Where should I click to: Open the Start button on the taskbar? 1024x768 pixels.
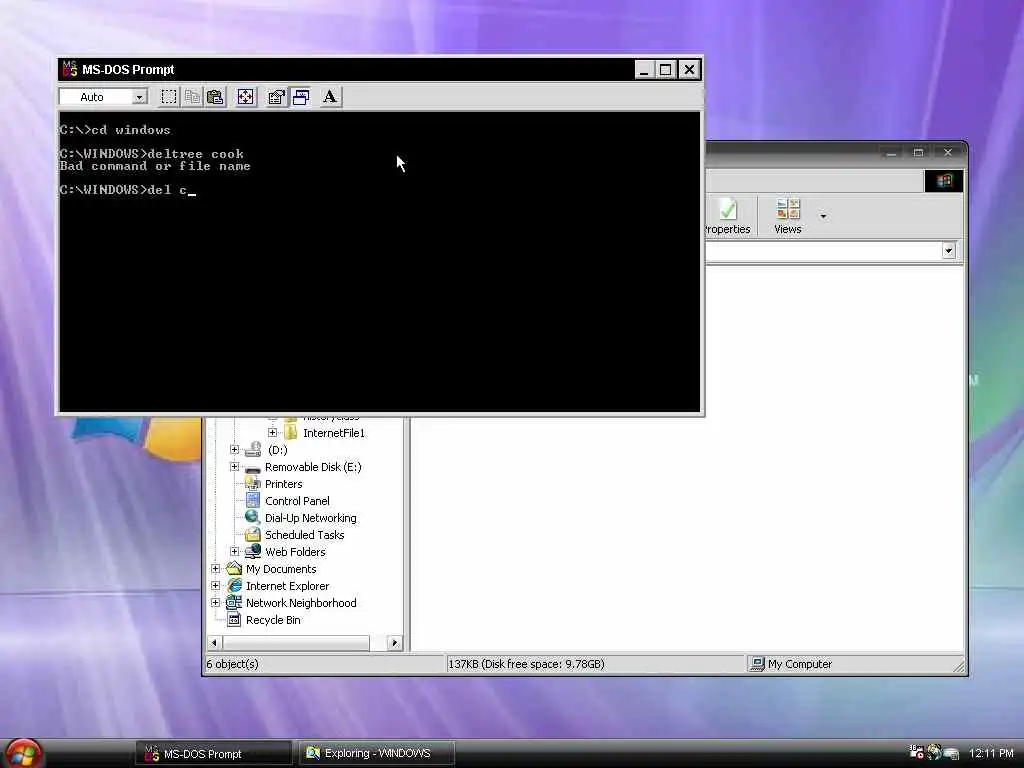tap(22, 754)
